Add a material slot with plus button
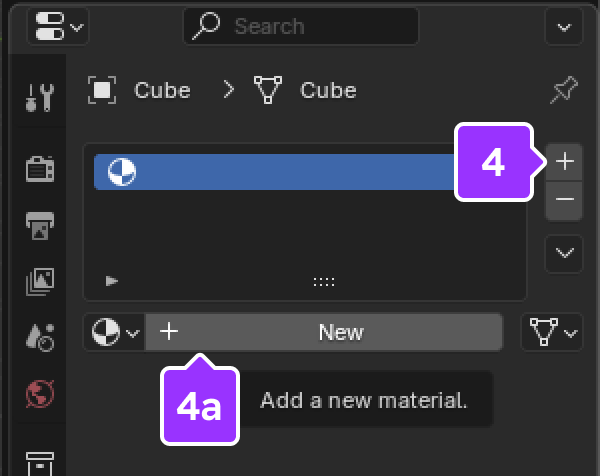The image size is (600, 476). point(565,160)
